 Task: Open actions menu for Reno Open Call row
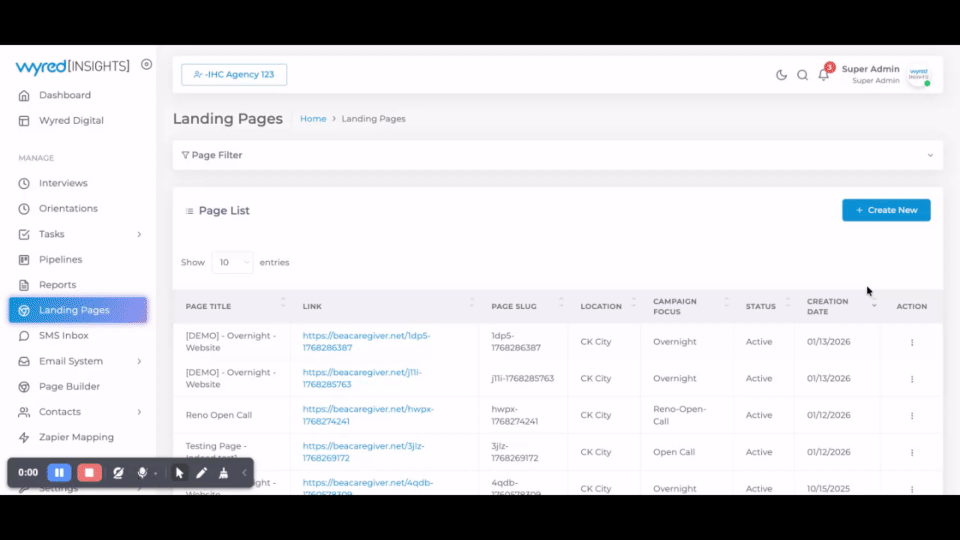tap(911, 415)
